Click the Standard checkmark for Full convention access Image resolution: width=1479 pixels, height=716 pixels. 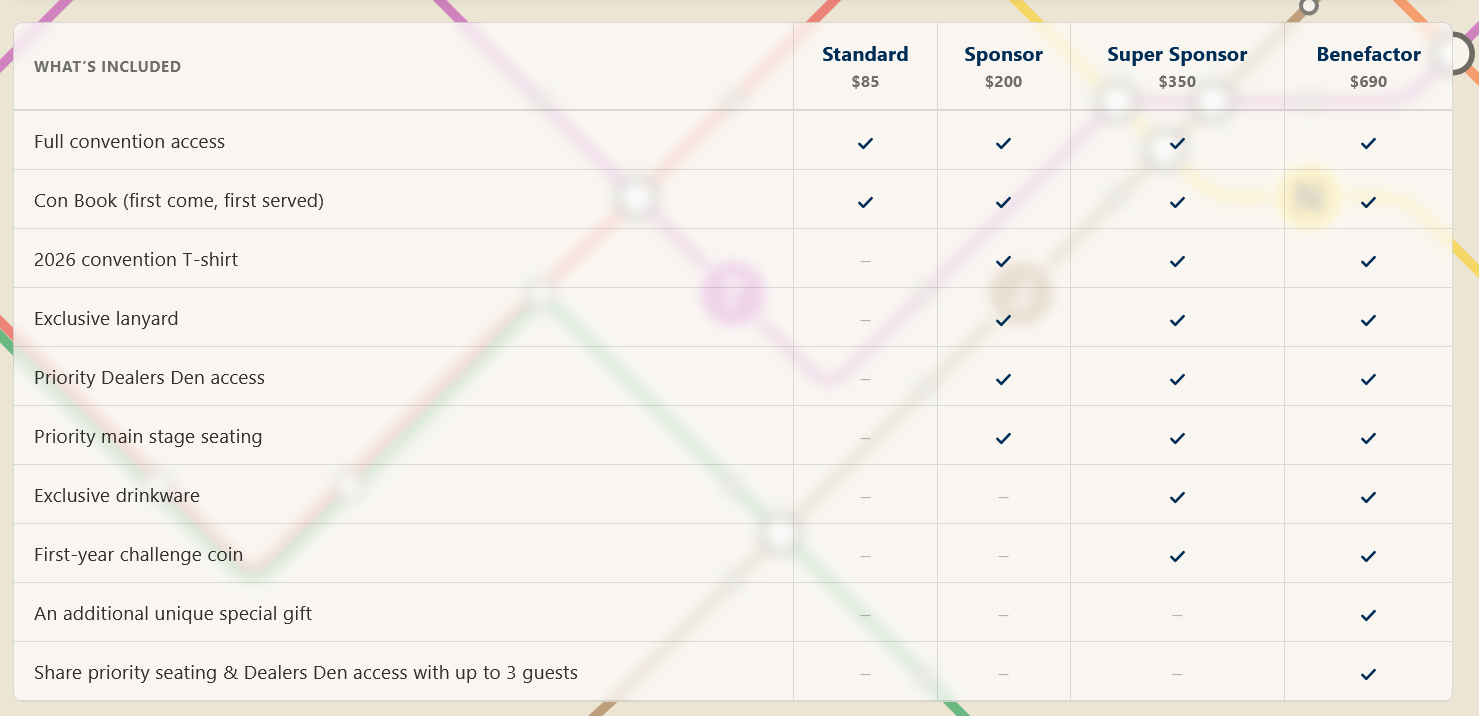(x=865, y=143)
